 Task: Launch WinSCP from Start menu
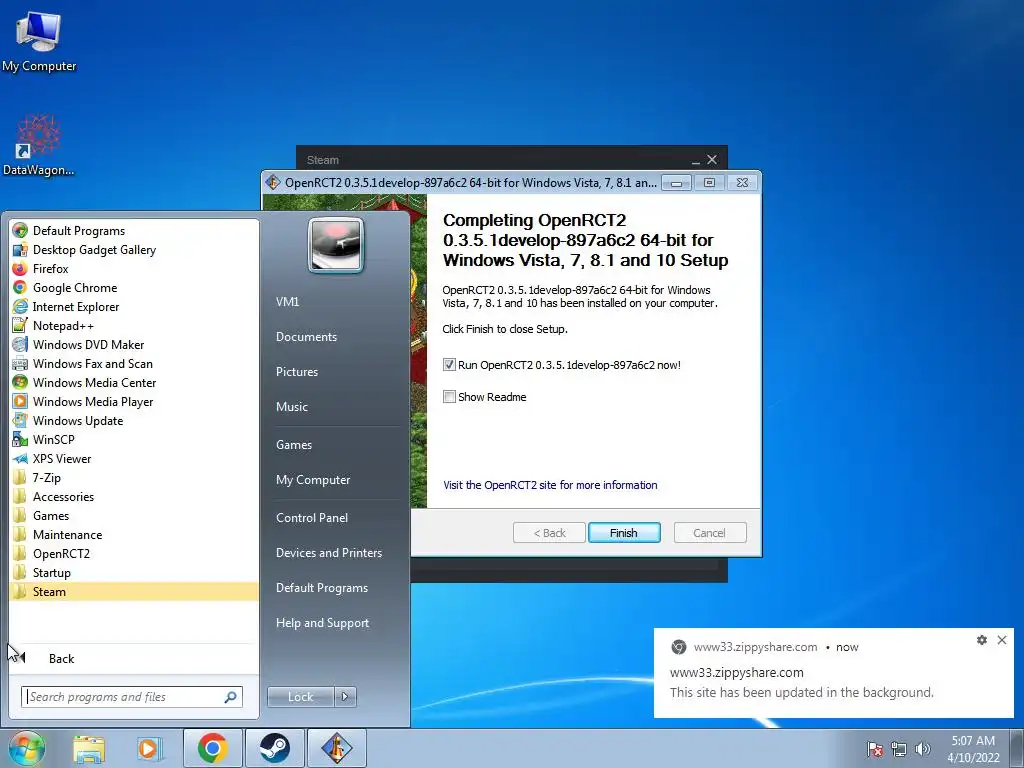click(43, 440)
